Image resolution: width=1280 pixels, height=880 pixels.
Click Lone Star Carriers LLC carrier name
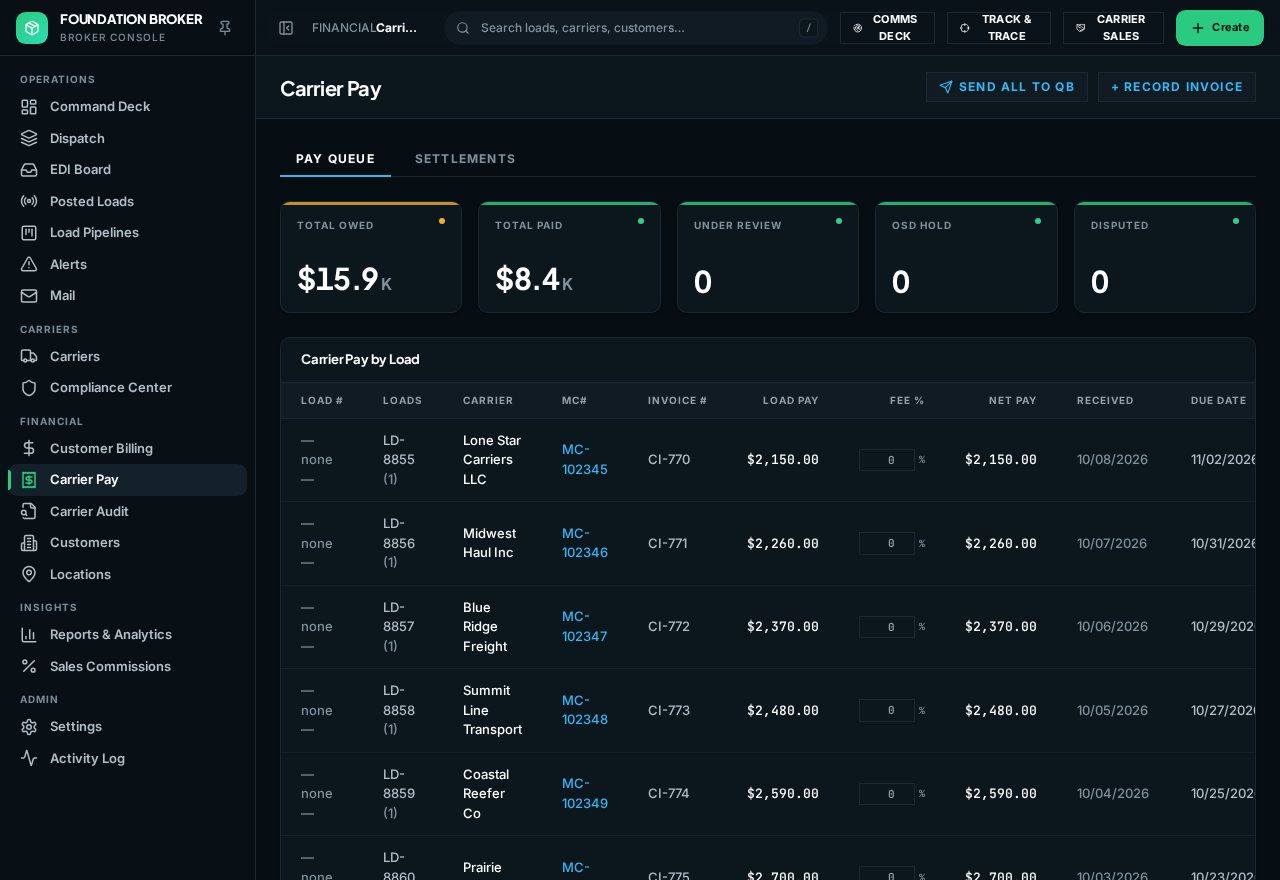[492, 459]
